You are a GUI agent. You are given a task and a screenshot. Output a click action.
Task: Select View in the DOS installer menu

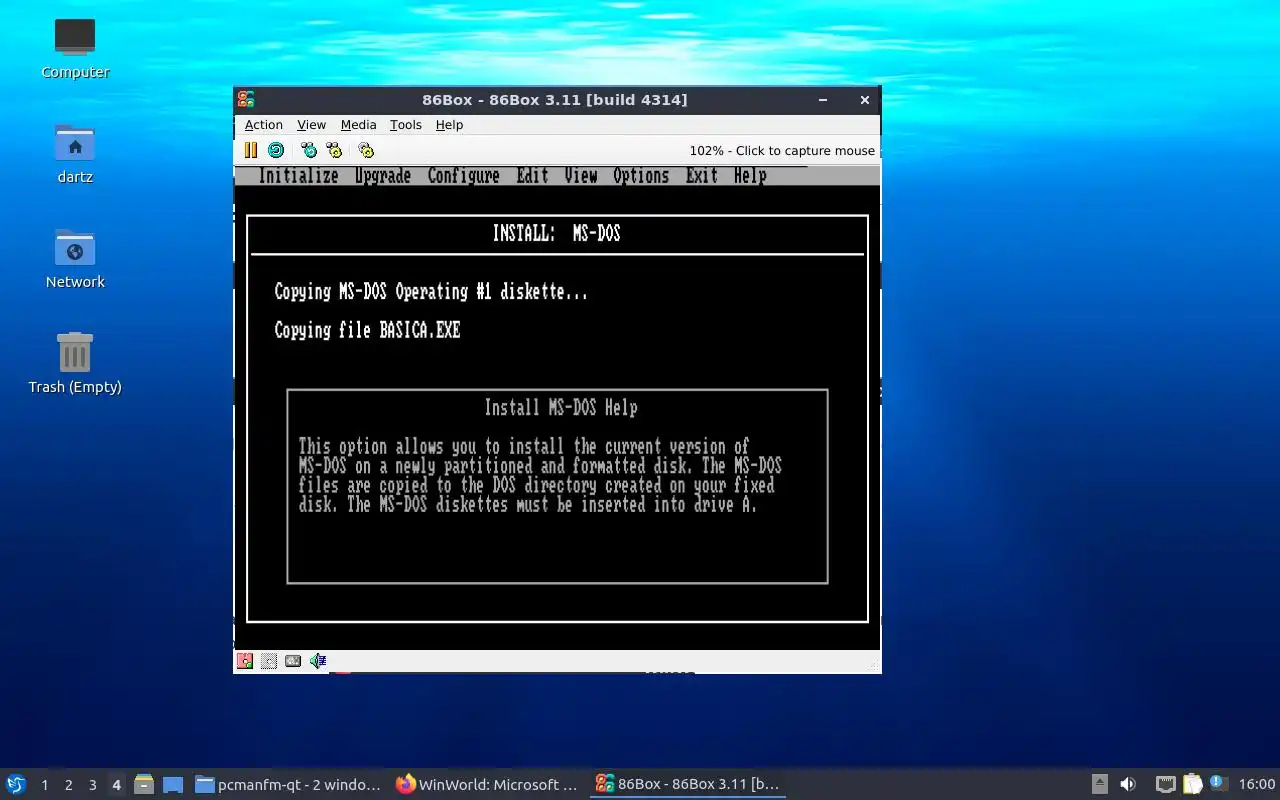pos(581,176)
